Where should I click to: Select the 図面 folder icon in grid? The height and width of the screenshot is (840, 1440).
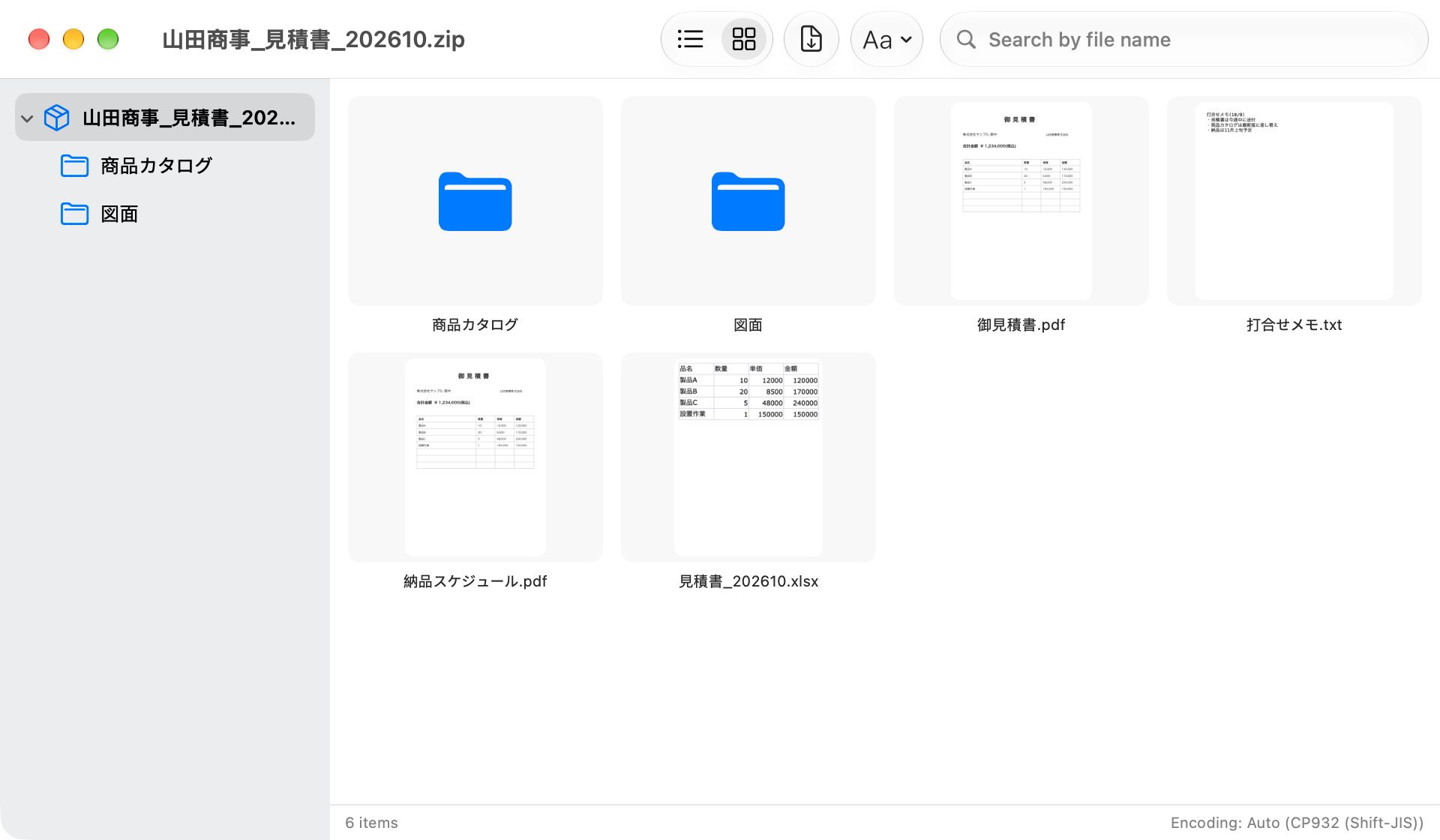(748, 201)
